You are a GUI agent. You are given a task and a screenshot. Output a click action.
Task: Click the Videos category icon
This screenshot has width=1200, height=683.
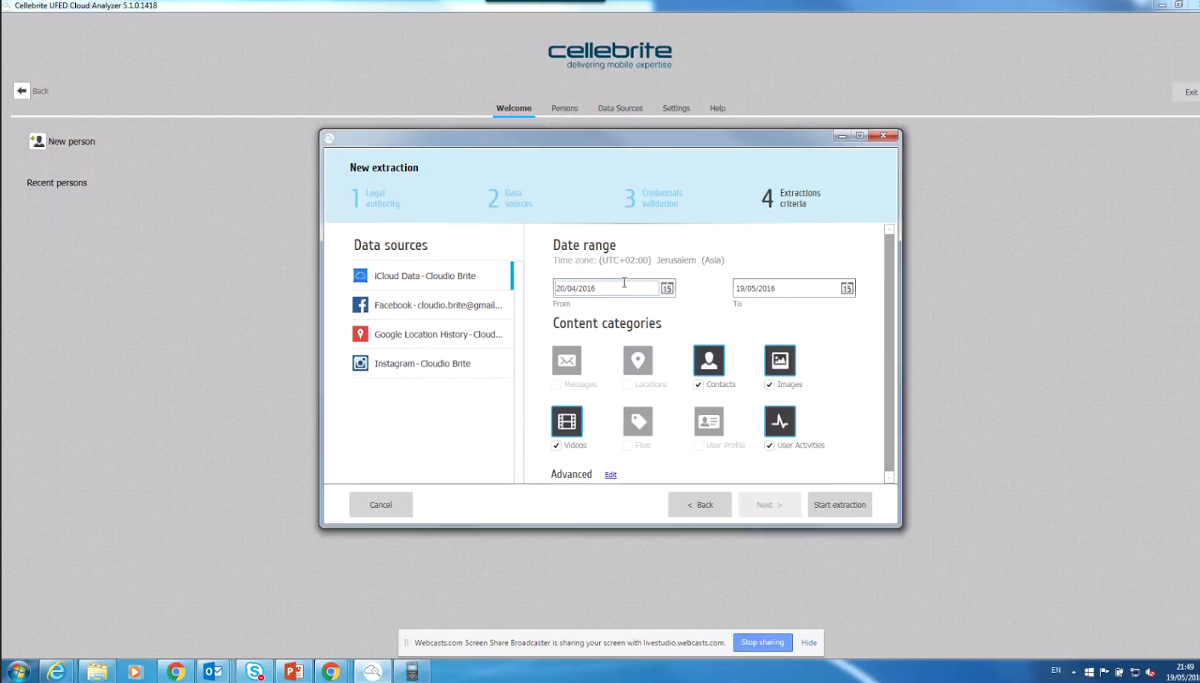click(567, 421)
